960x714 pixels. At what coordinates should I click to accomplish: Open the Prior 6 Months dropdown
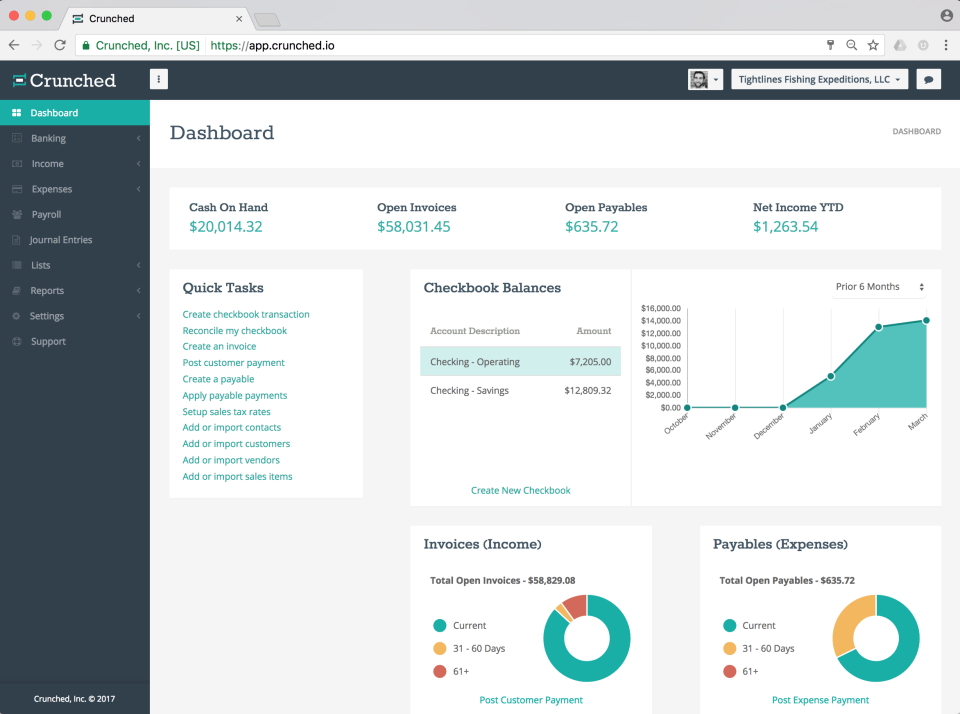tap(878, 287)
